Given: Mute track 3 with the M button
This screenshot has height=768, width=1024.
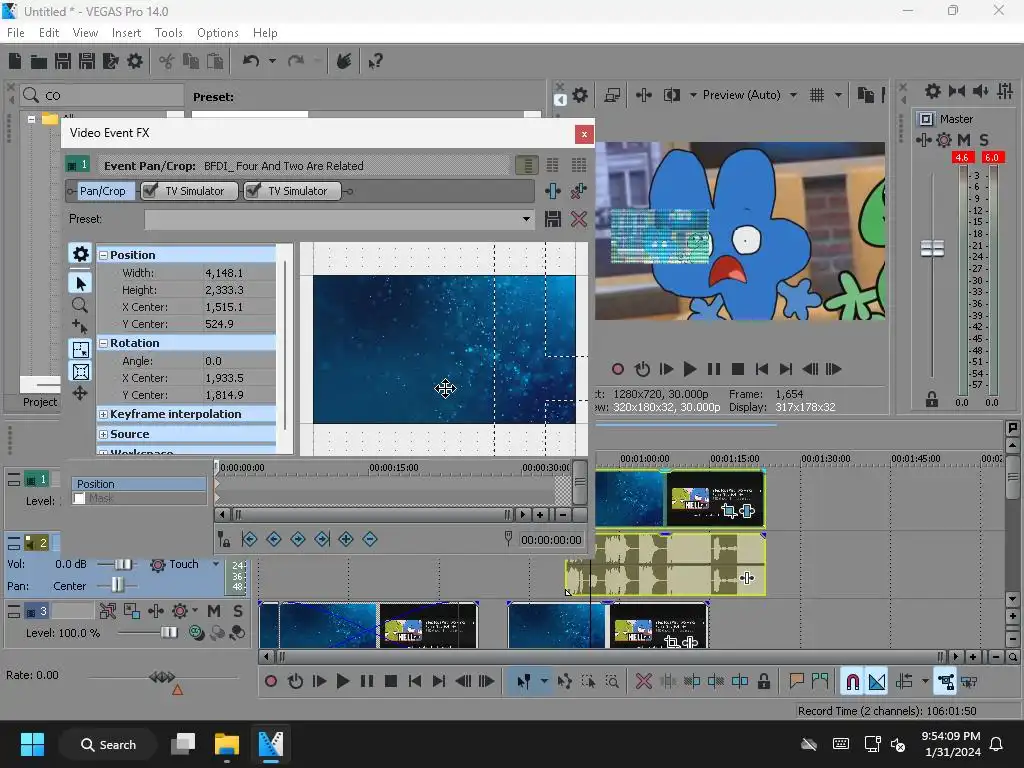Looking at the screenshot, I should (214, 611).
